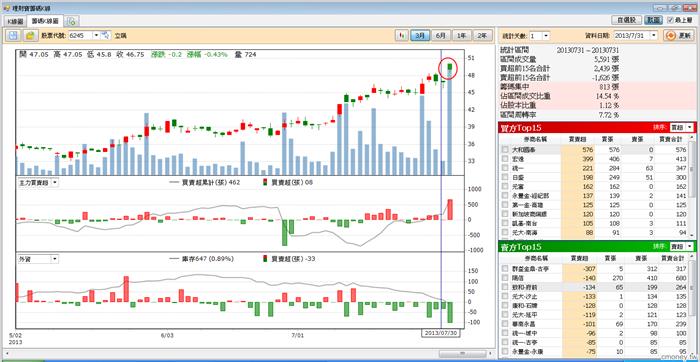This screenshot has width=700, height=362.
Task: Click the open folder icon in the toolbar
Action: [30, 35]
